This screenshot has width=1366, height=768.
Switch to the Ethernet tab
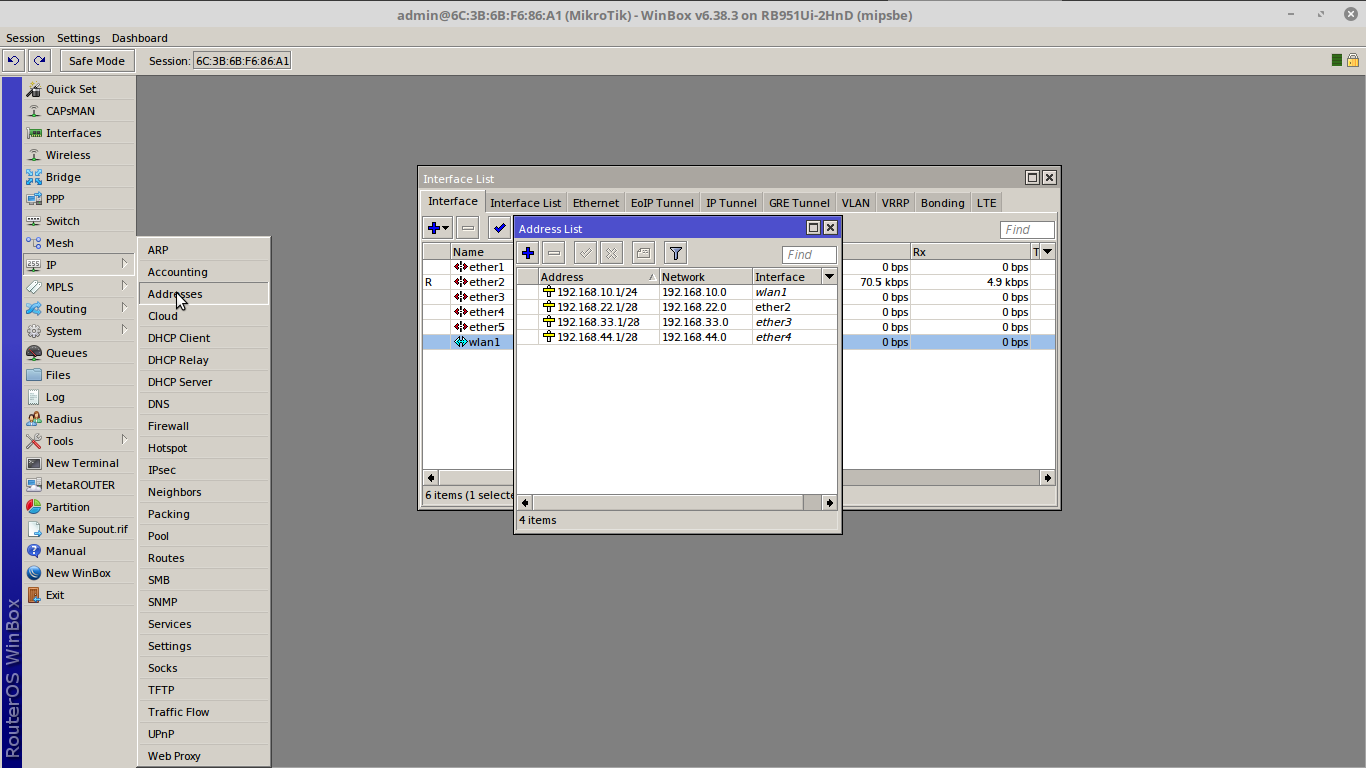click(596, 203)
